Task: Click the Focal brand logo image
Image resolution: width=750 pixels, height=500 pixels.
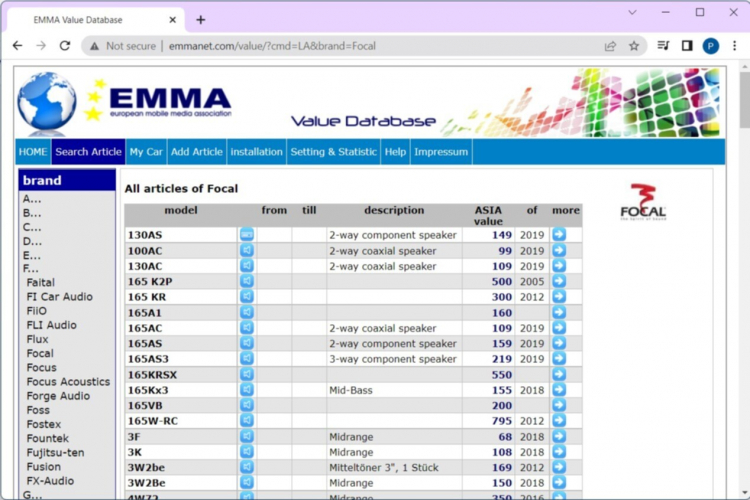Action: (643, 201)
